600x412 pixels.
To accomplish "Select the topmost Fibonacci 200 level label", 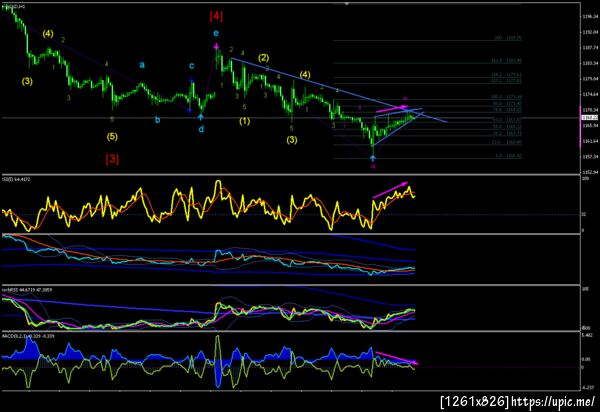I will pos(508,38).
